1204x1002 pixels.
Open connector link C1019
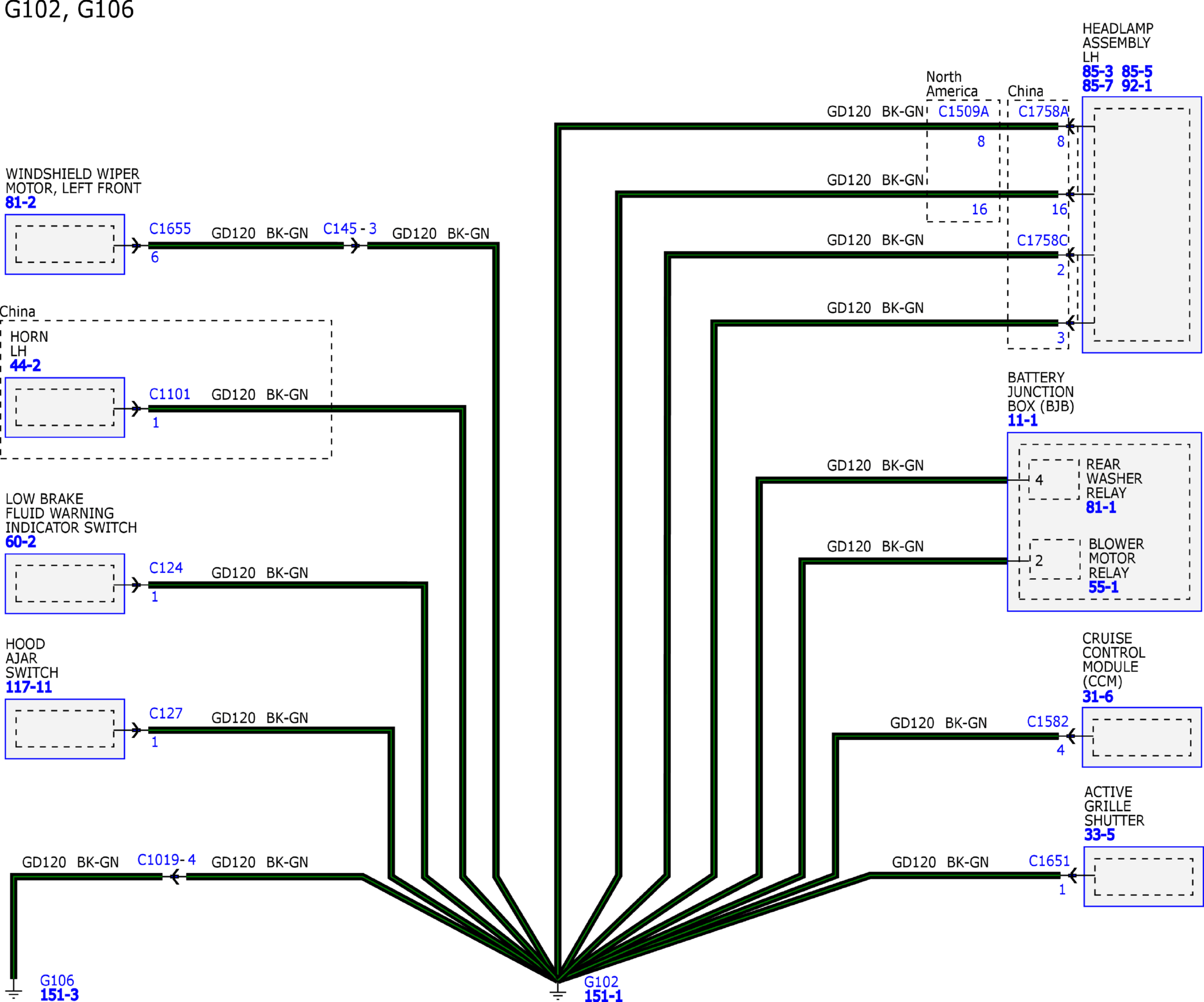(158, 860)
